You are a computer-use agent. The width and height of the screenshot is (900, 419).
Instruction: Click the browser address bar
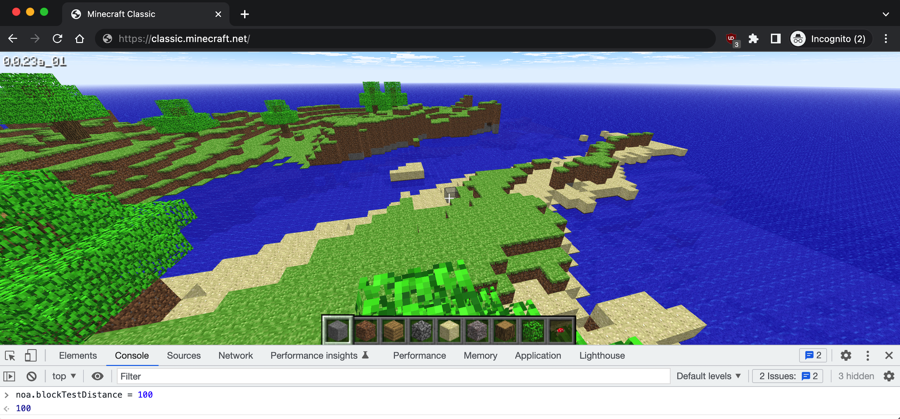pyautogui.click(x=405, y=38)
